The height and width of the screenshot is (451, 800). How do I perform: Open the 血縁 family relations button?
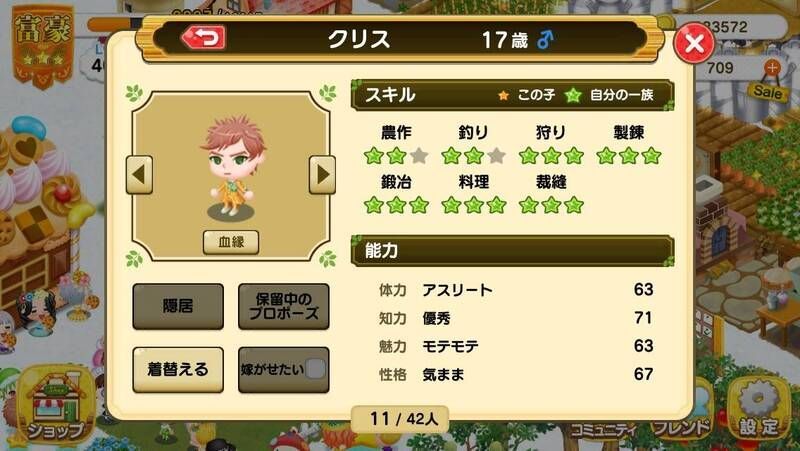231,242
